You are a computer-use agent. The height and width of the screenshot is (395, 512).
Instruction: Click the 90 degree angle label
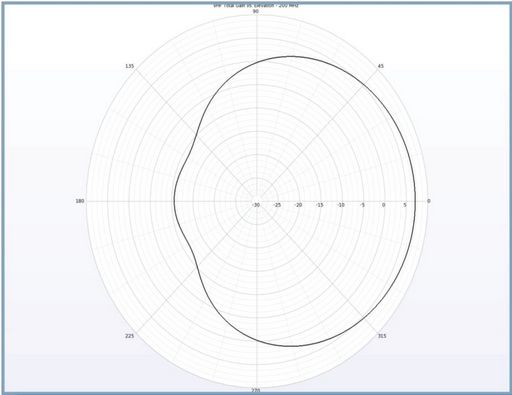coord(256,11)
